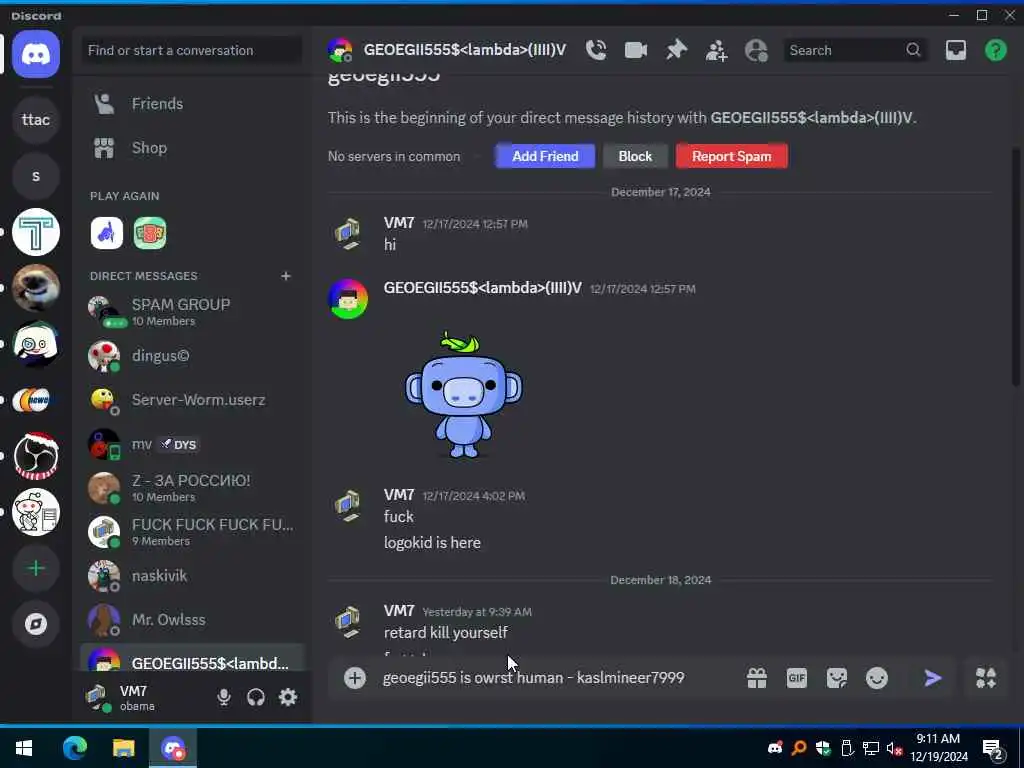Click the muted volume tray icon
Viewport: 1024px width, 768px height.
pos(894,748)
